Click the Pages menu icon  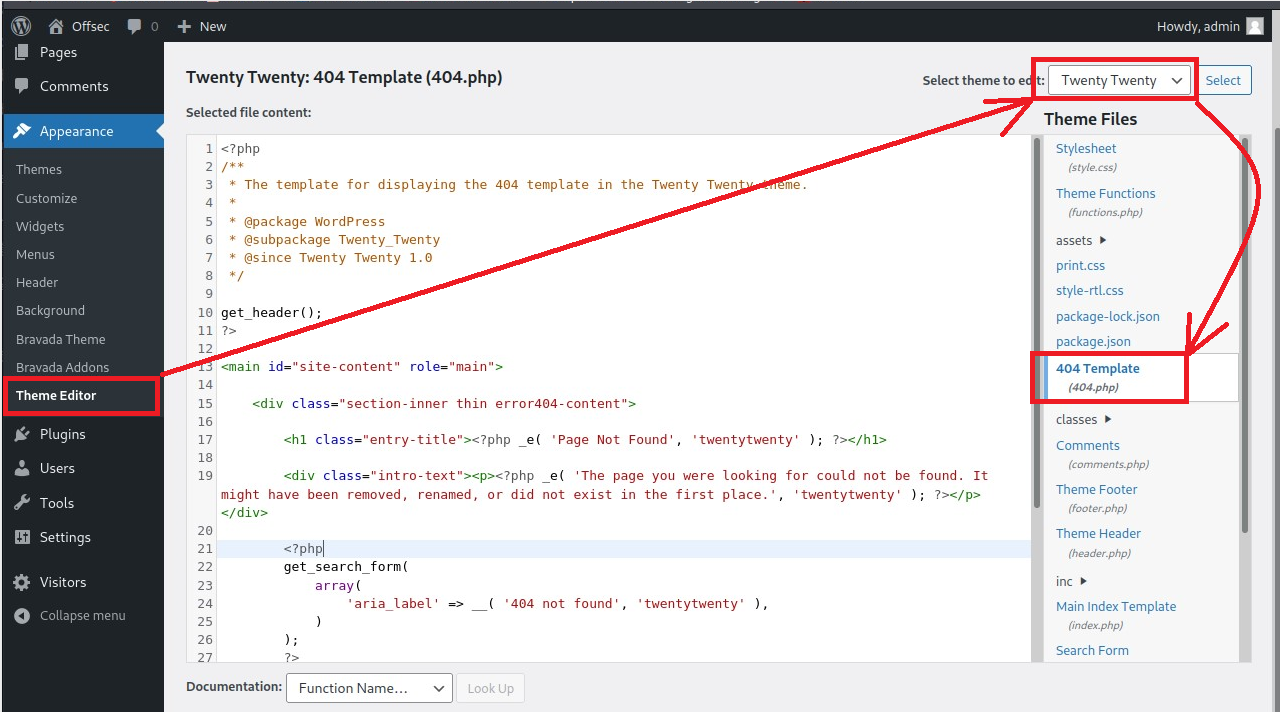[22, 52]
